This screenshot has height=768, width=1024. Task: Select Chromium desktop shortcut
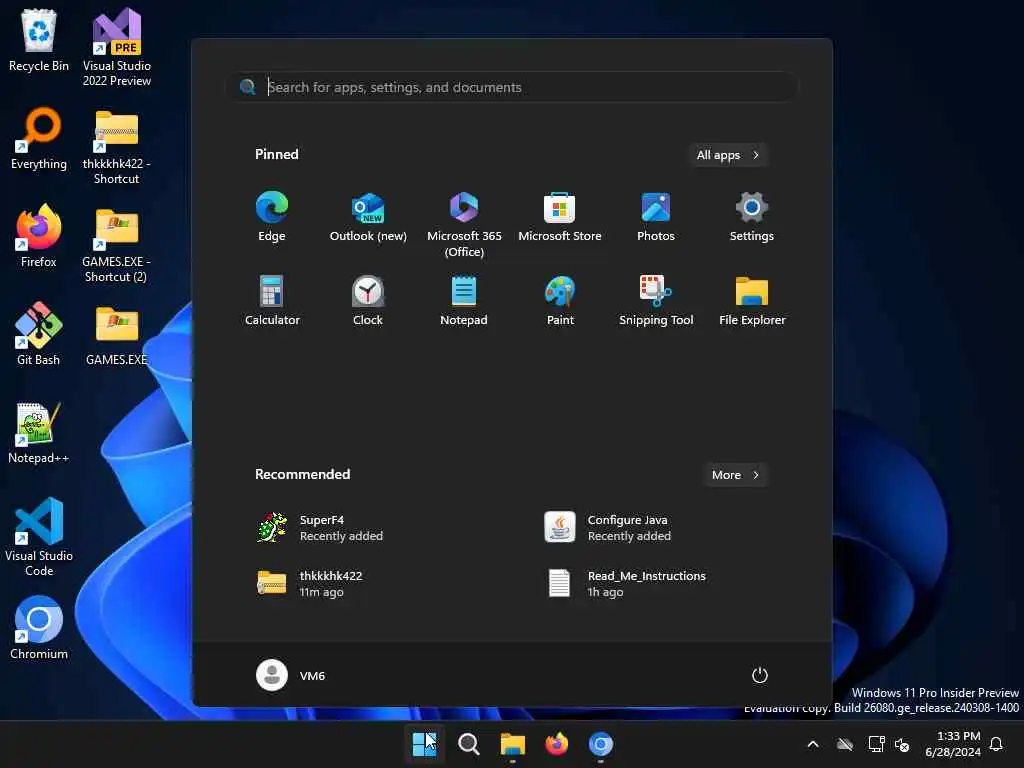39,628
